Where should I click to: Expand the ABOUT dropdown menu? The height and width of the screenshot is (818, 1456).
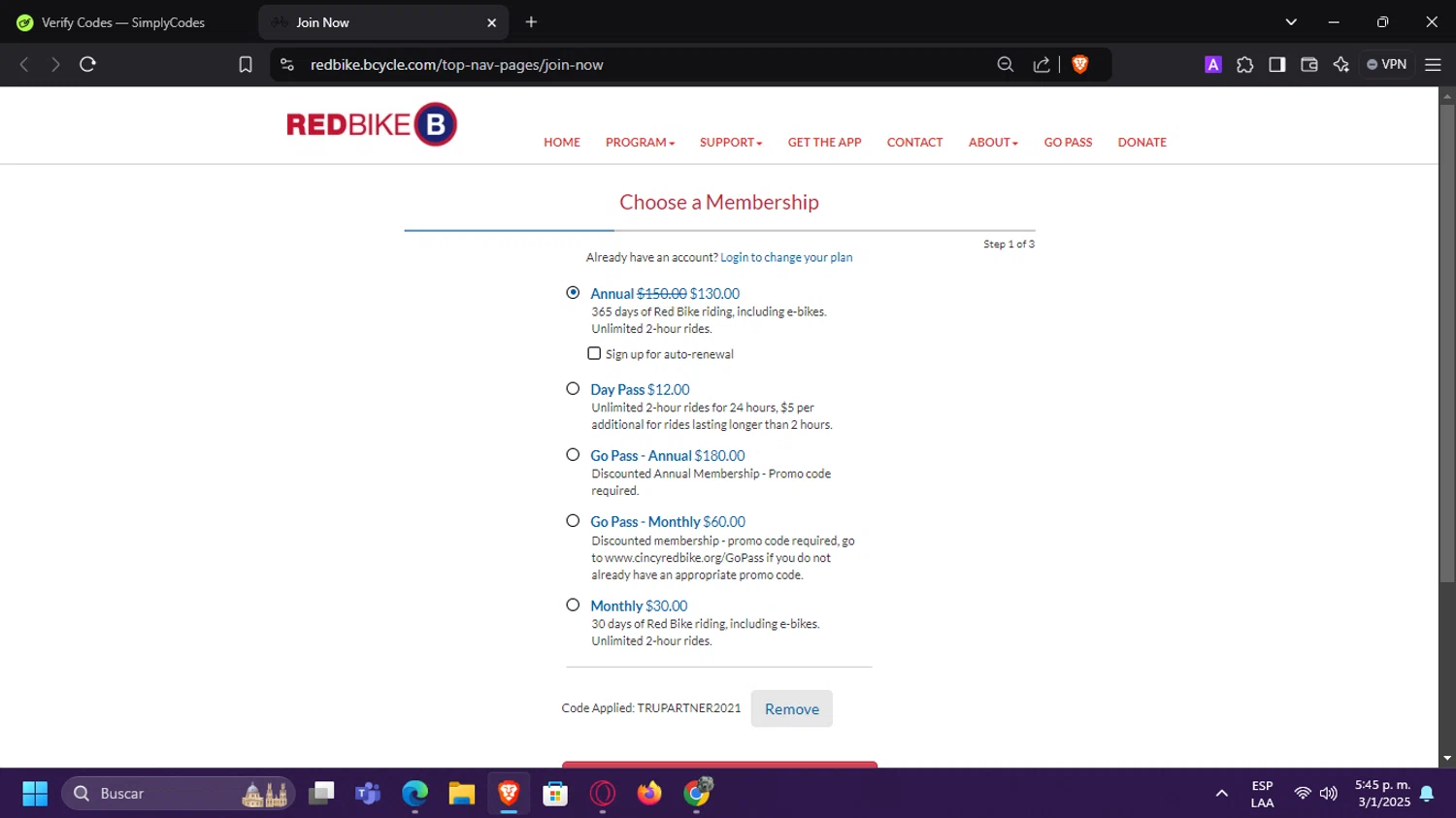(x=993, y=142)
